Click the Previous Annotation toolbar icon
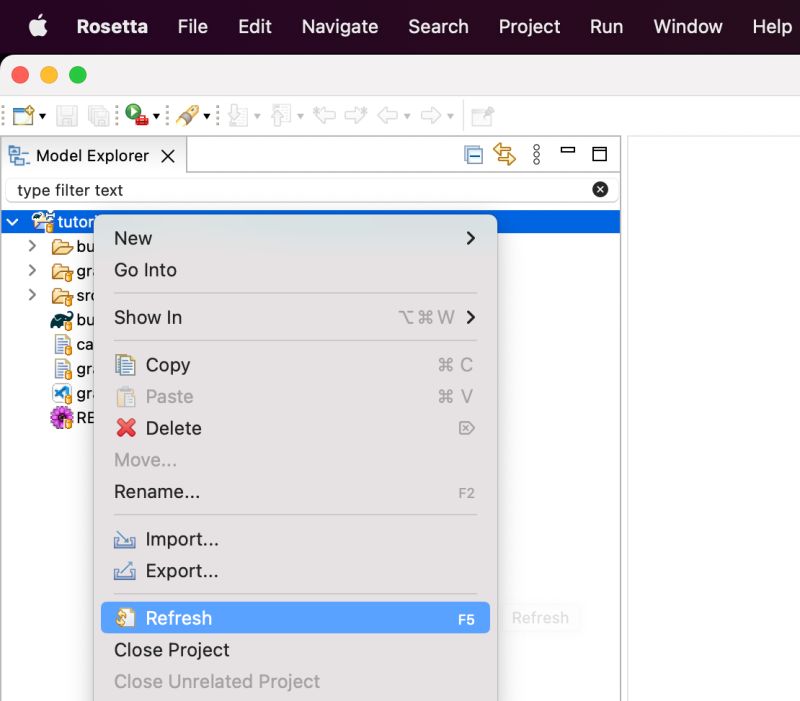Screen dimensions: 800x701 tap(281, 115)
